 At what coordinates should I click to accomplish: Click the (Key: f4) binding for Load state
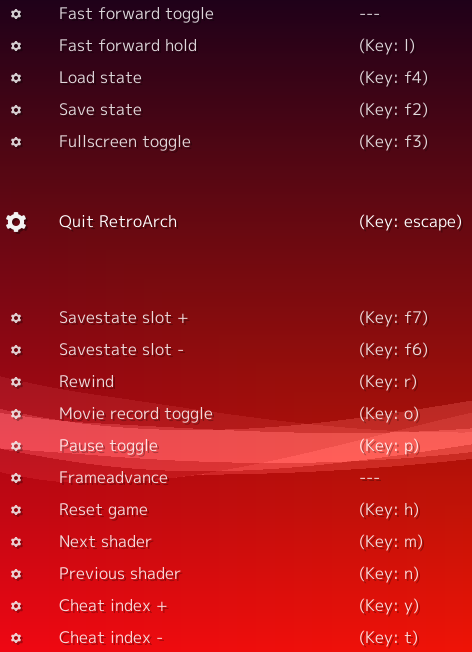(x=393, y=78)
